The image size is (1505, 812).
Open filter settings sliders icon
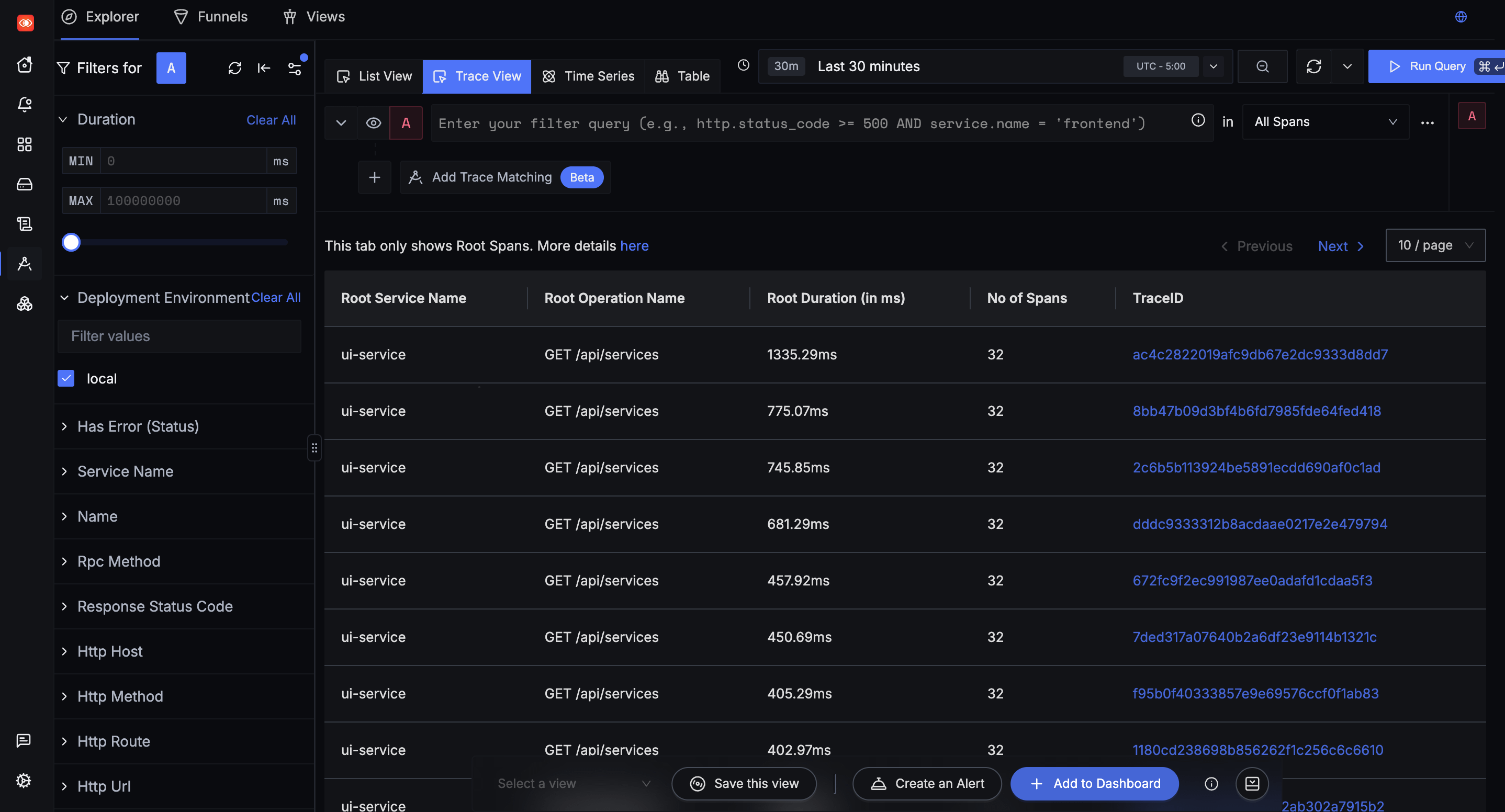(295, 68)
